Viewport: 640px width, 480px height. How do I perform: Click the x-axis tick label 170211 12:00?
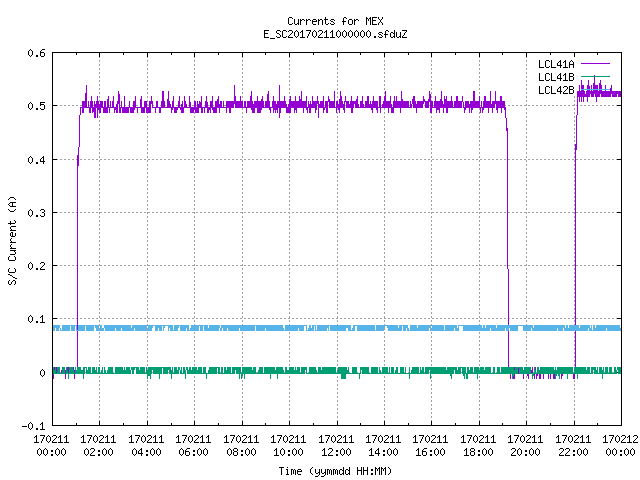[336, 446]
